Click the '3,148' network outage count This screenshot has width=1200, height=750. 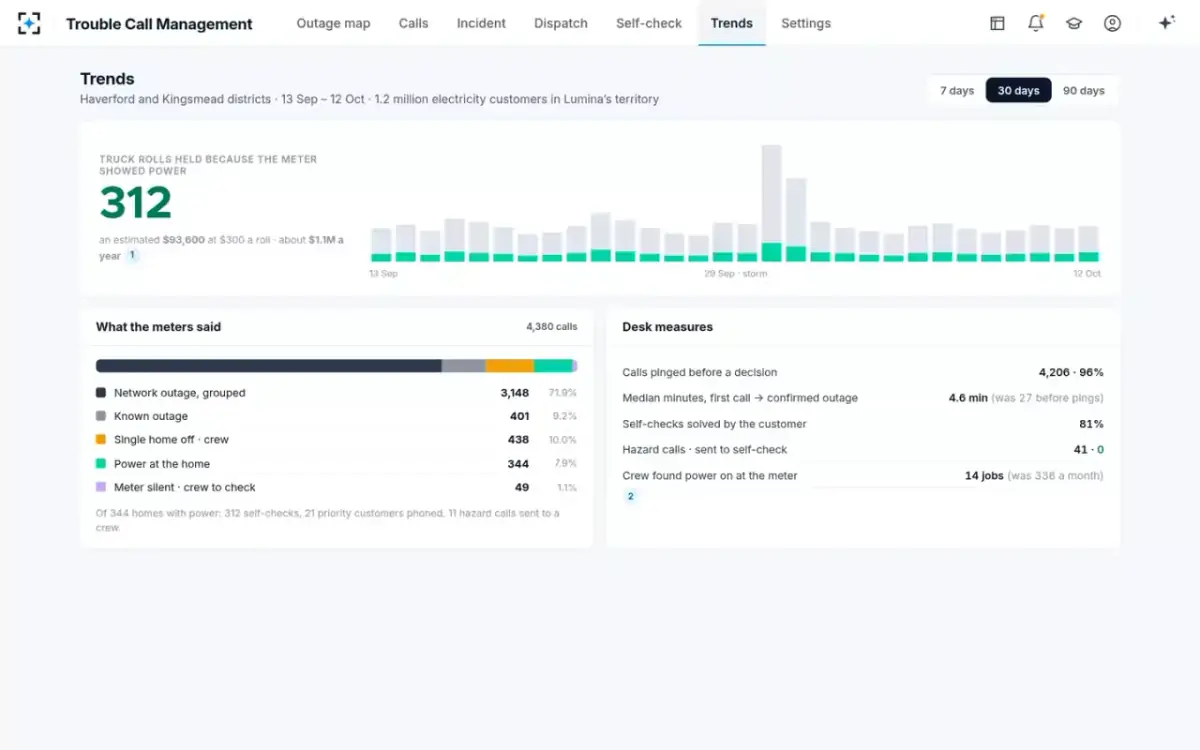(515, 393)
